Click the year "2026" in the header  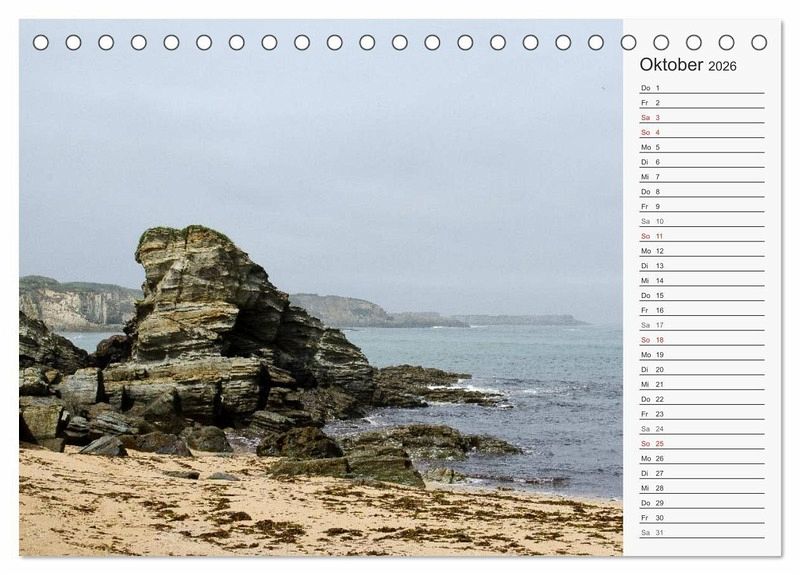(722, 66)
